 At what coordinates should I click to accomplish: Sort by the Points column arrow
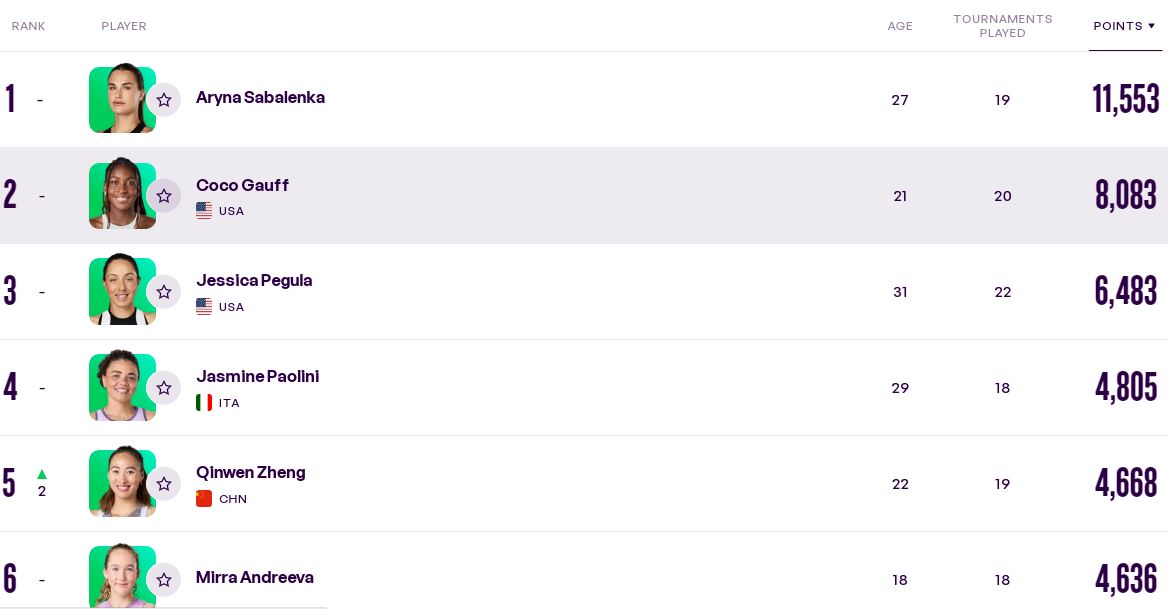pyautogui.click(x=1151, y=26)
